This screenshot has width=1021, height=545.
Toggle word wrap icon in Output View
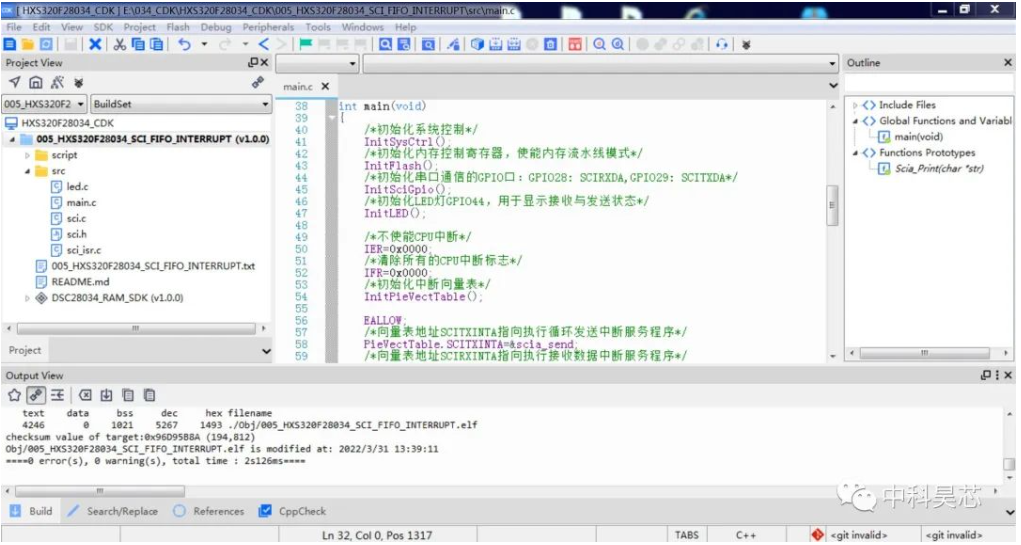[x=57, y=395]
